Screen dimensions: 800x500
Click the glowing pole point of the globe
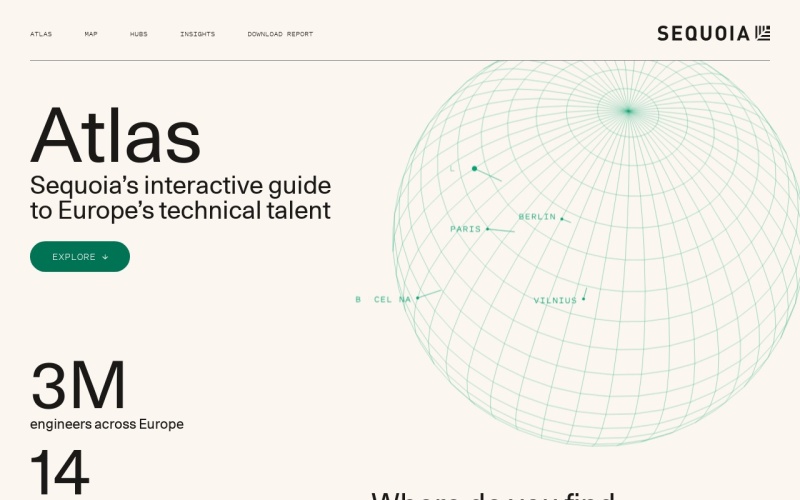pos(628,110)
